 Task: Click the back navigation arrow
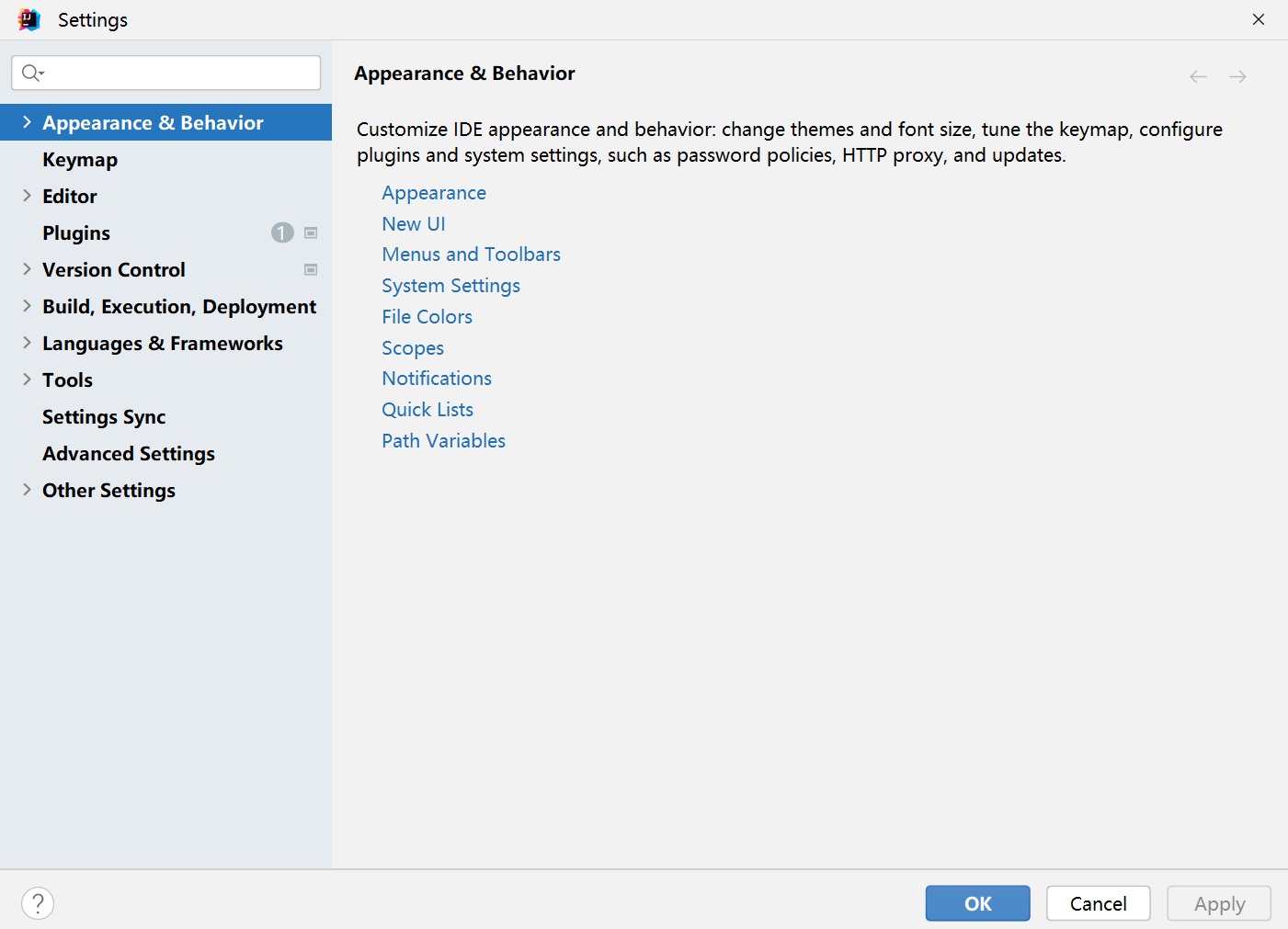[1198, 76]
